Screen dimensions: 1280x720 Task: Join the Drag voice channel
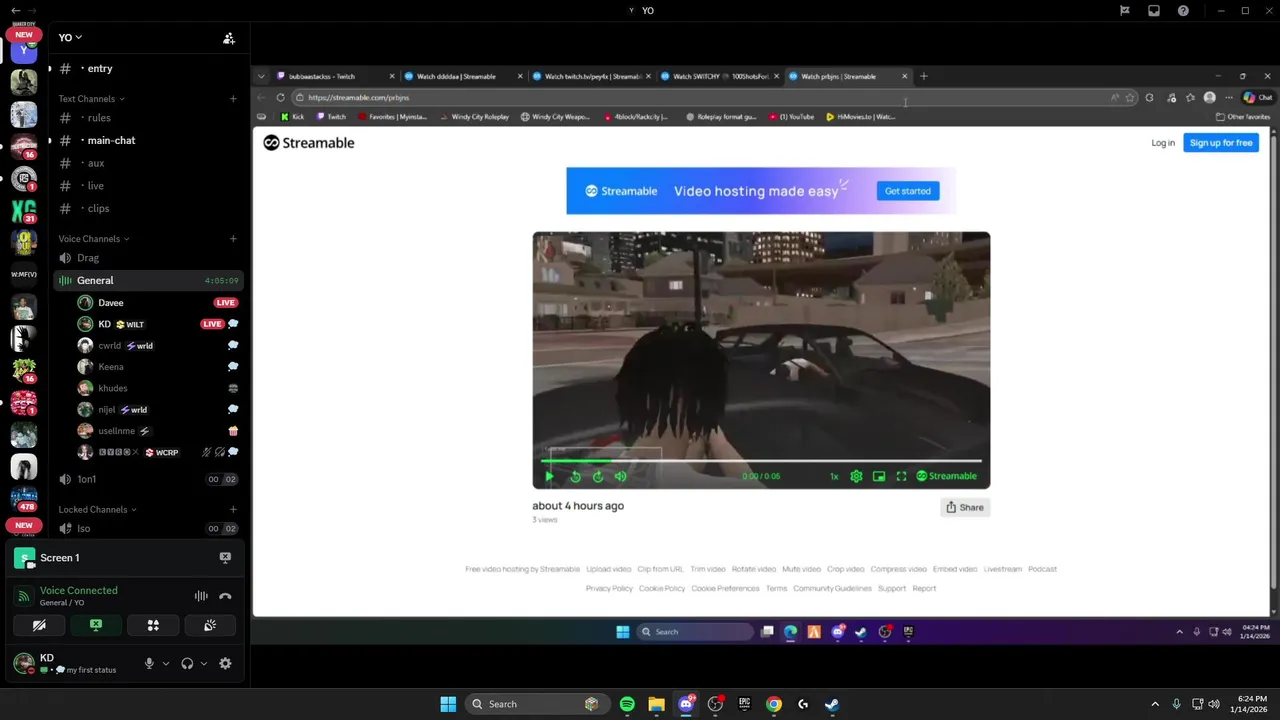pos(148,258)
